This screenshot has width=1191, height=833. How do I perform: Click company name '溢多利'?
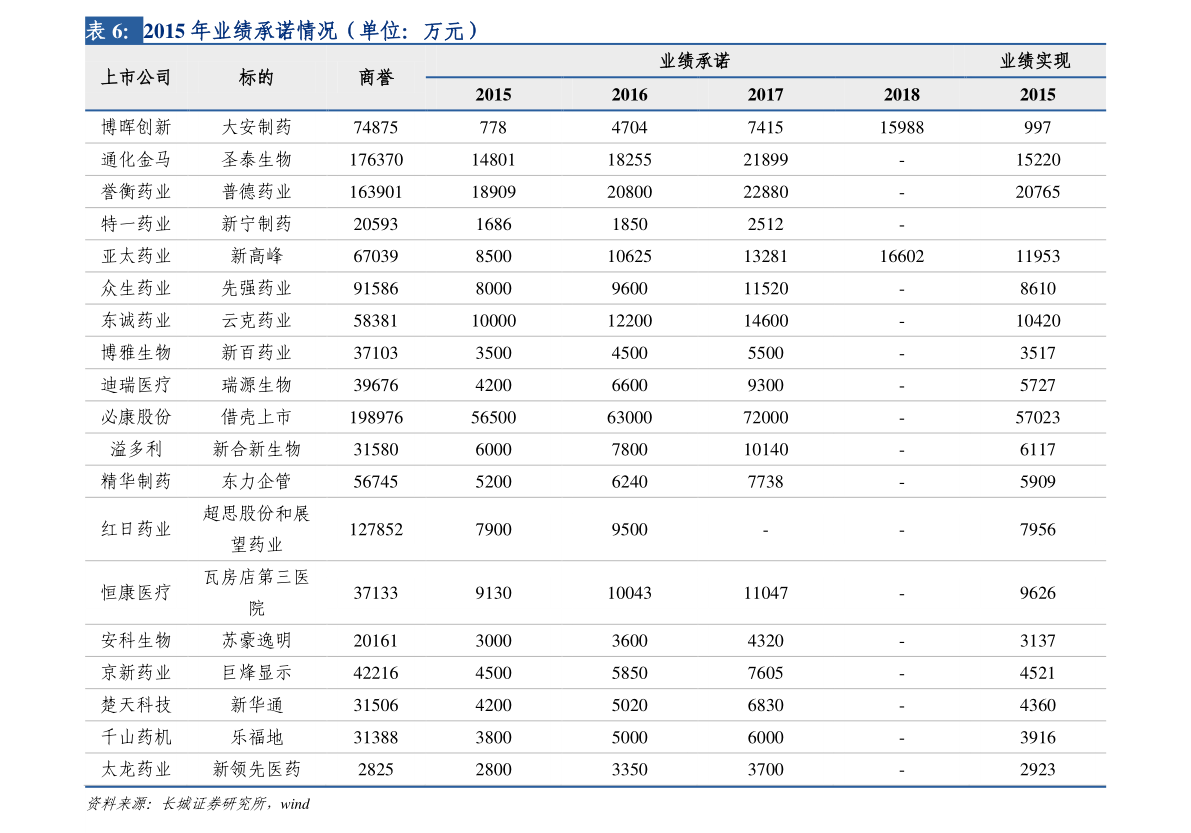tap(136, 449)
